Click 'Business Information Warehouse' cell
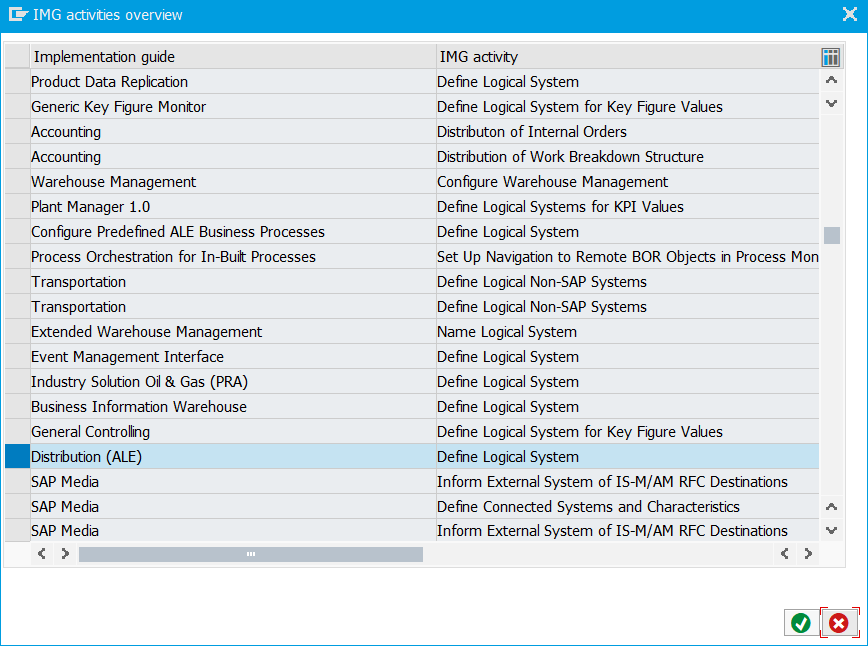 point(233,407)
